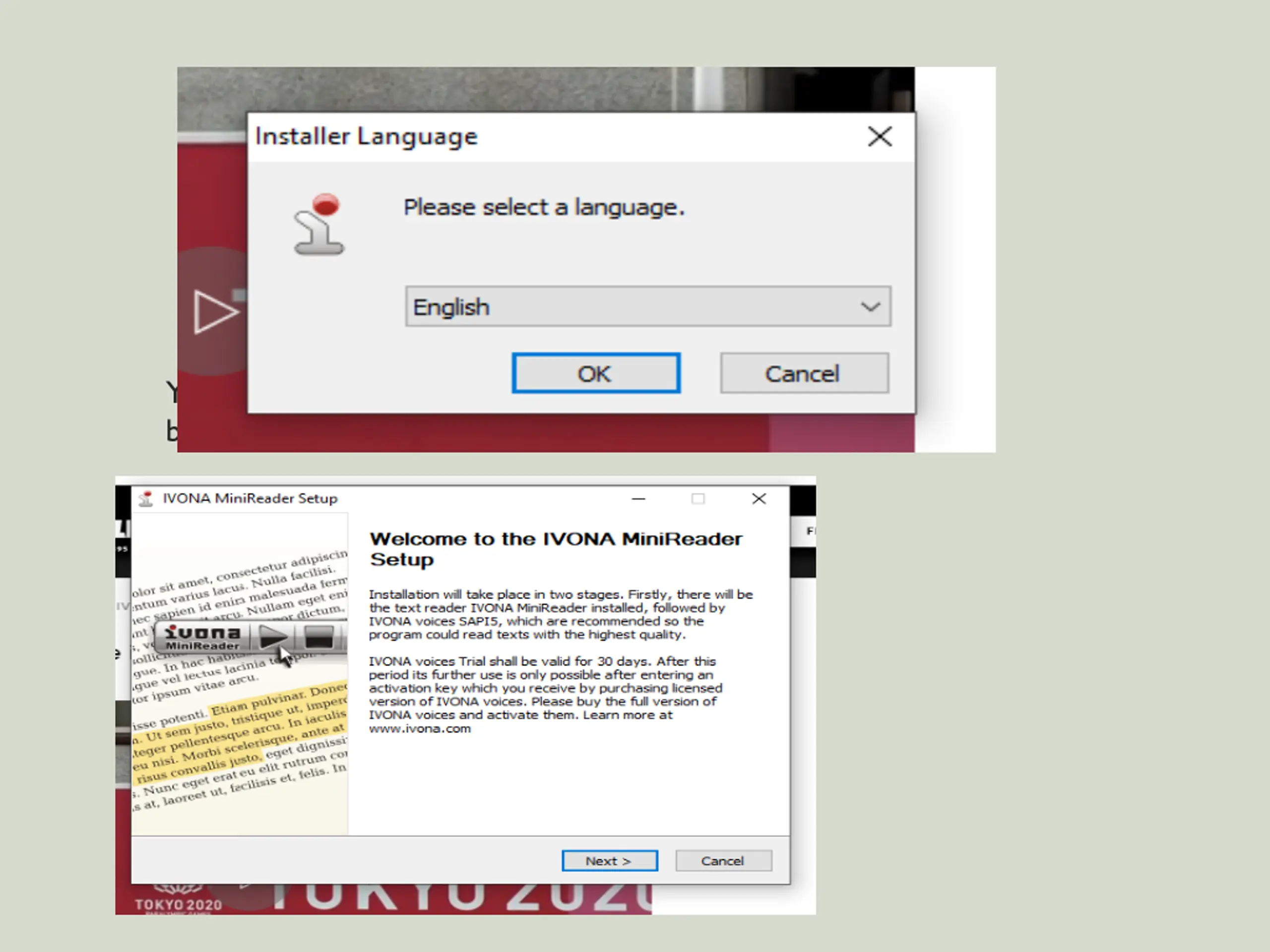Confirm language with the OK button
The height and width of the screenshot is (952, 1270).
(x=596, y=373)
